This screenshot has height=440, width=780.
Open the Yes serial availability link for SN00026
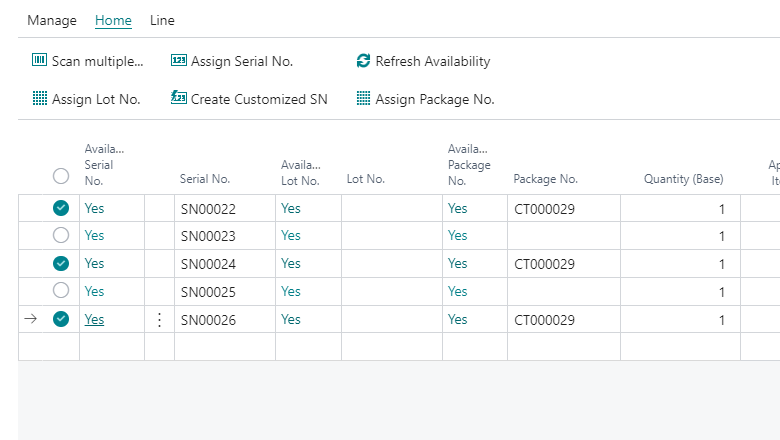coord(94,319)
